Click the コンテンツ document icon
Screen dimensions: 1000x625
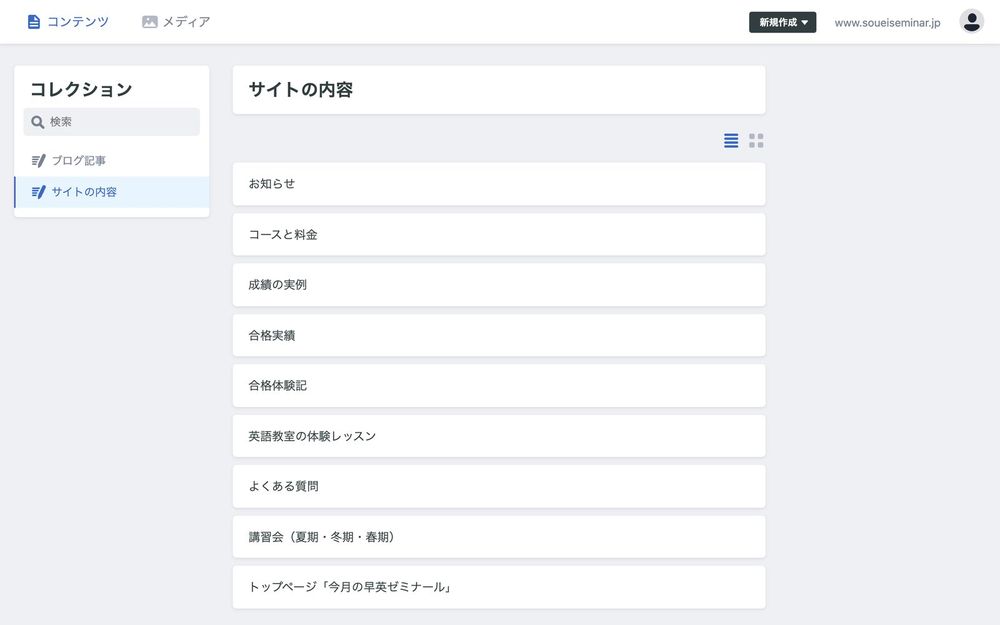pos(34,22)
